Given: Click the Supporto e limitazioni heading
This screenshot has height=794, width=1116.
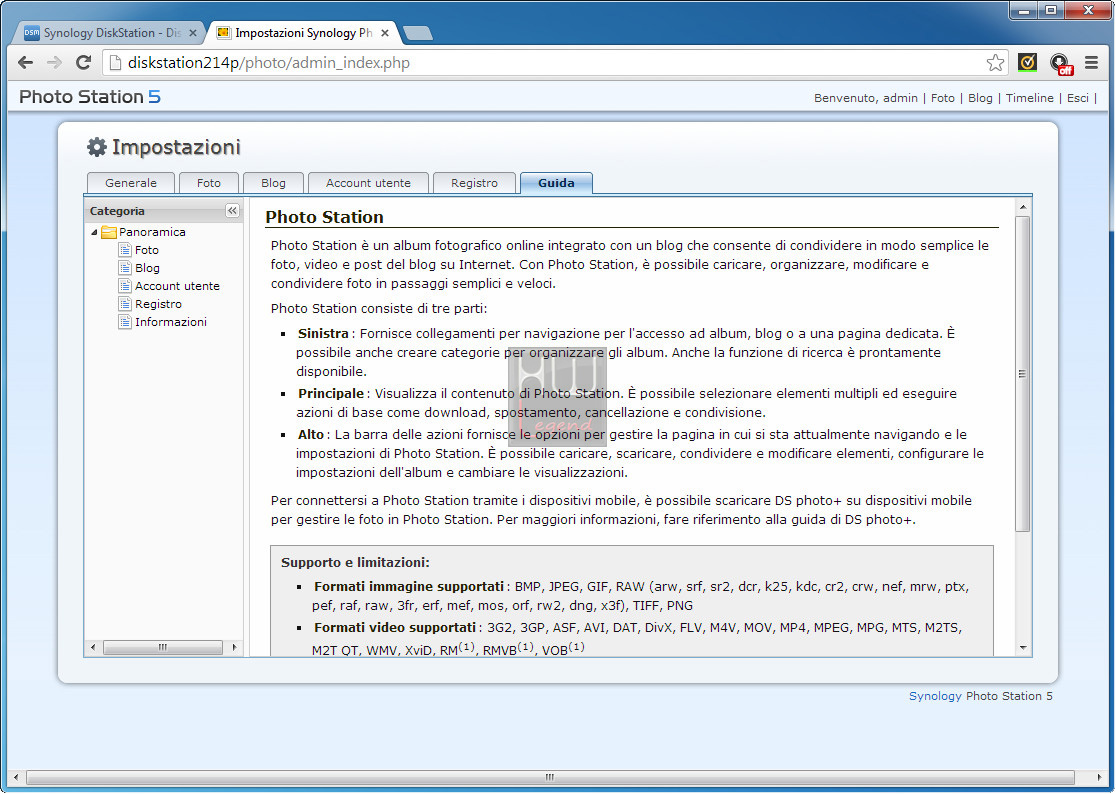Looking at the screenshot, I should point(355,562).
